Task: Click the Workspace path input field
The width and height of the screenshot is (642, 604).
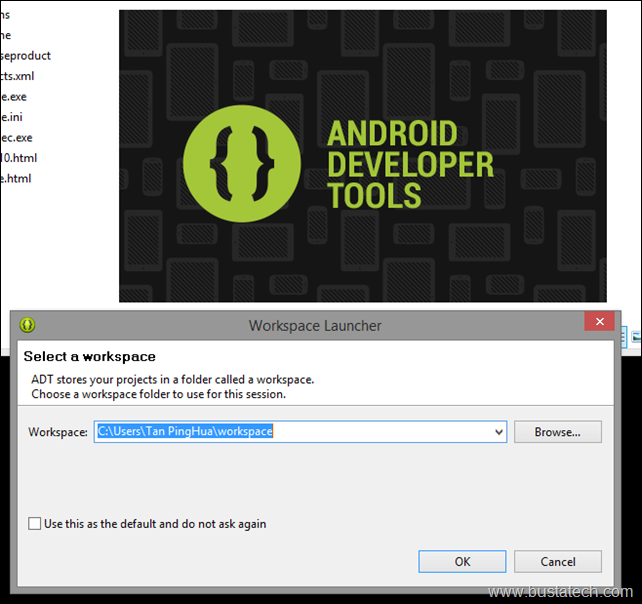Action: pyautogui.click(x=300, y=432)
